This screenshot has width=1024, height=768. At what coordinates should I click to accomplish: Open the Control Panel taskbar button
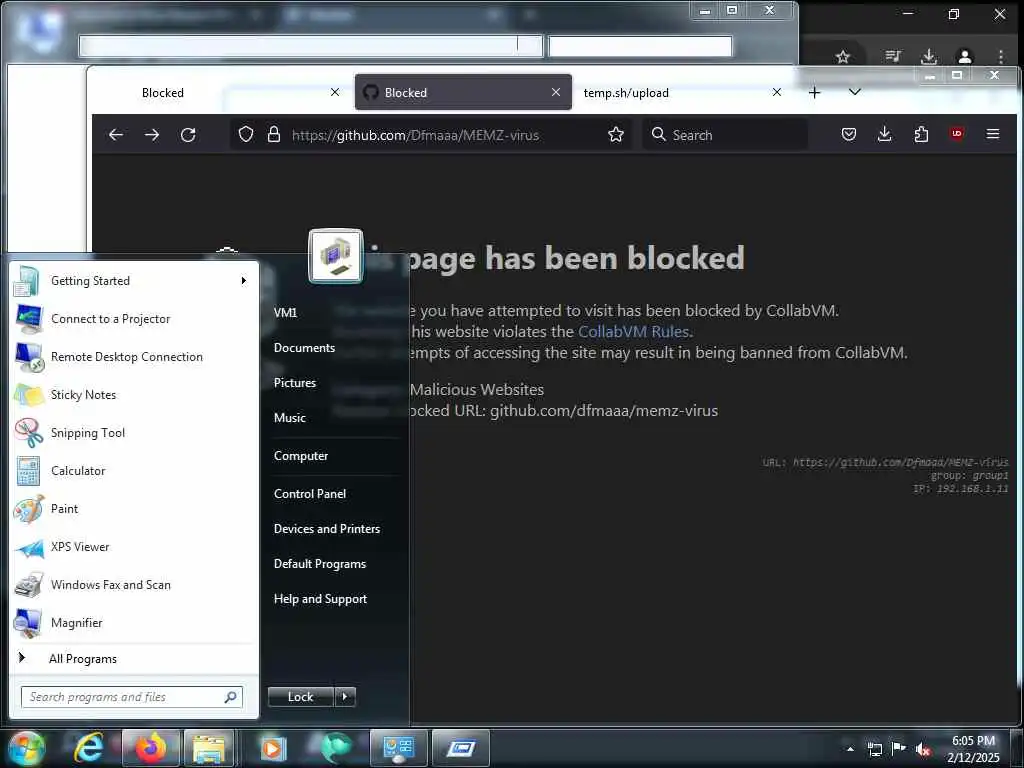[398, 748]
